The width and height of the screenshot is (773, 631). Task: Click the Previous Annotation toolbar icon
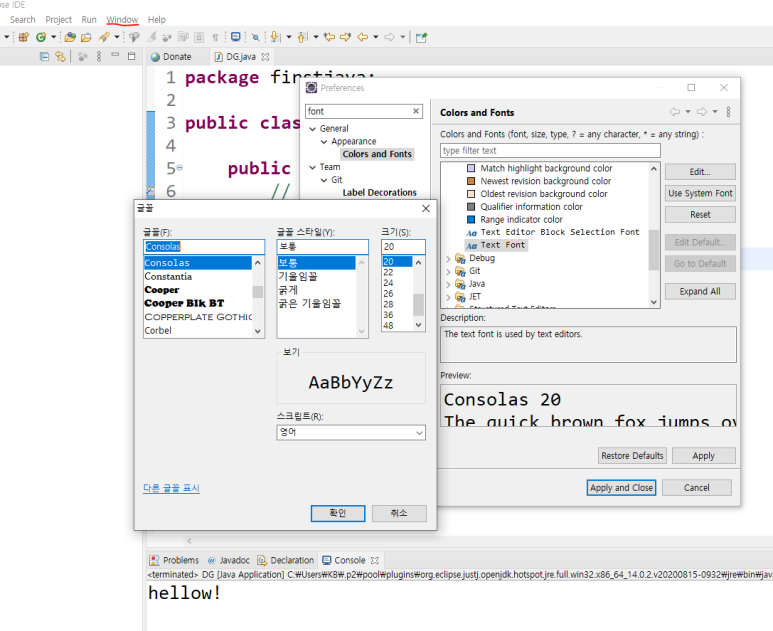[x=302, y=37]
